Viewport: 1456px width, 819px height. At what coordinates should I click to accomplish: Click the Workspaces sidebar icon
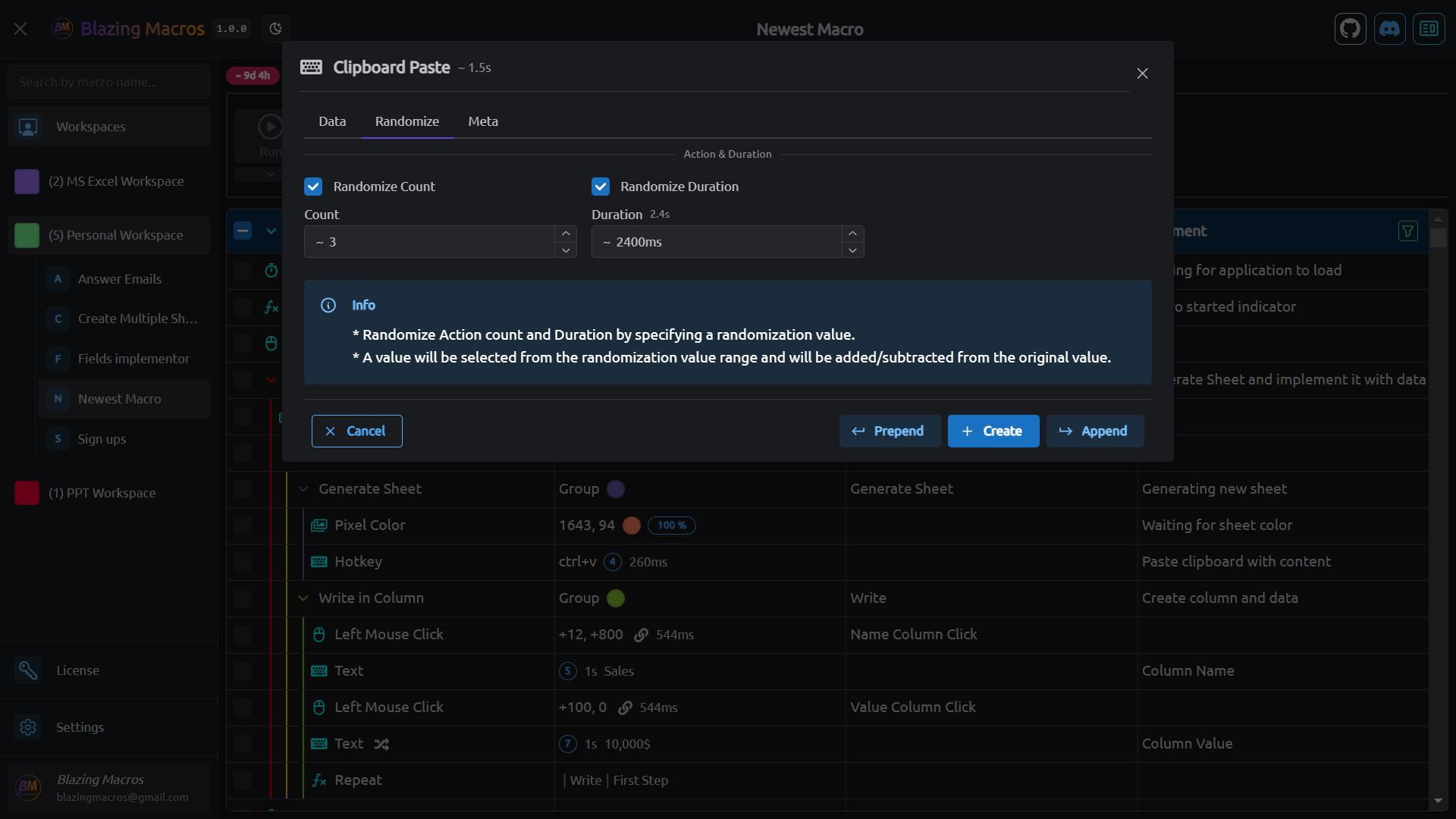tap(28, 127)
